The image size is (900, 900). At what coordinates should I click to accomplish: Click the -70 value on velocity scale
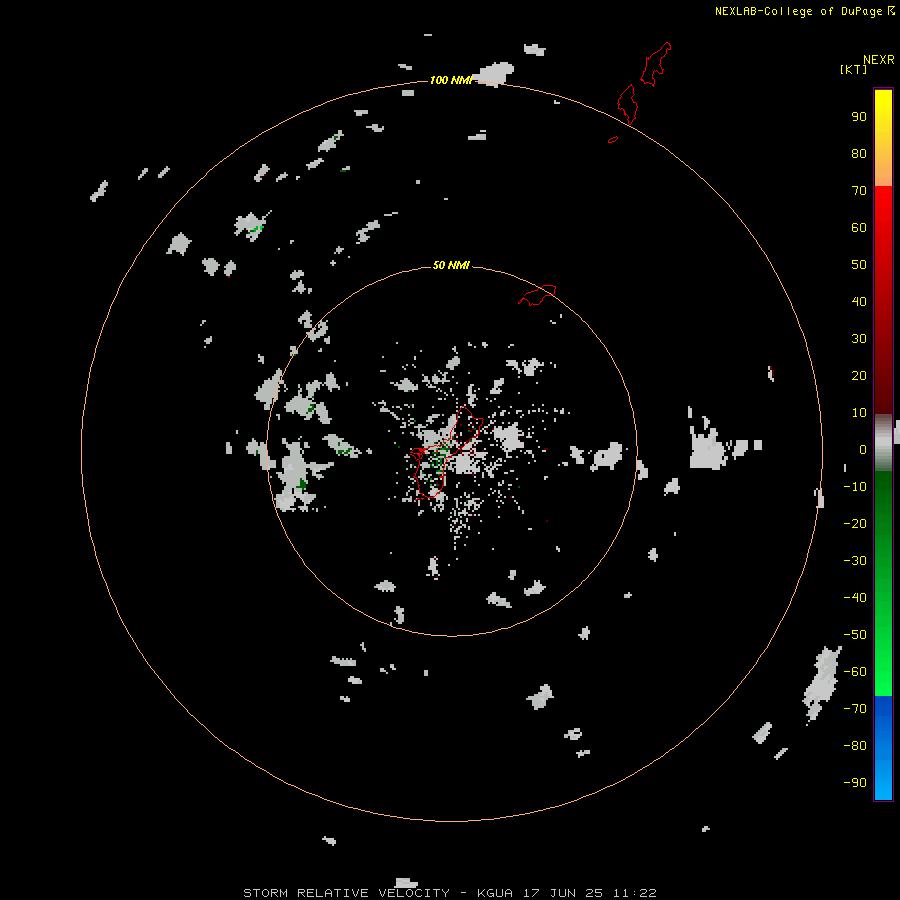[x=855, y=709]
